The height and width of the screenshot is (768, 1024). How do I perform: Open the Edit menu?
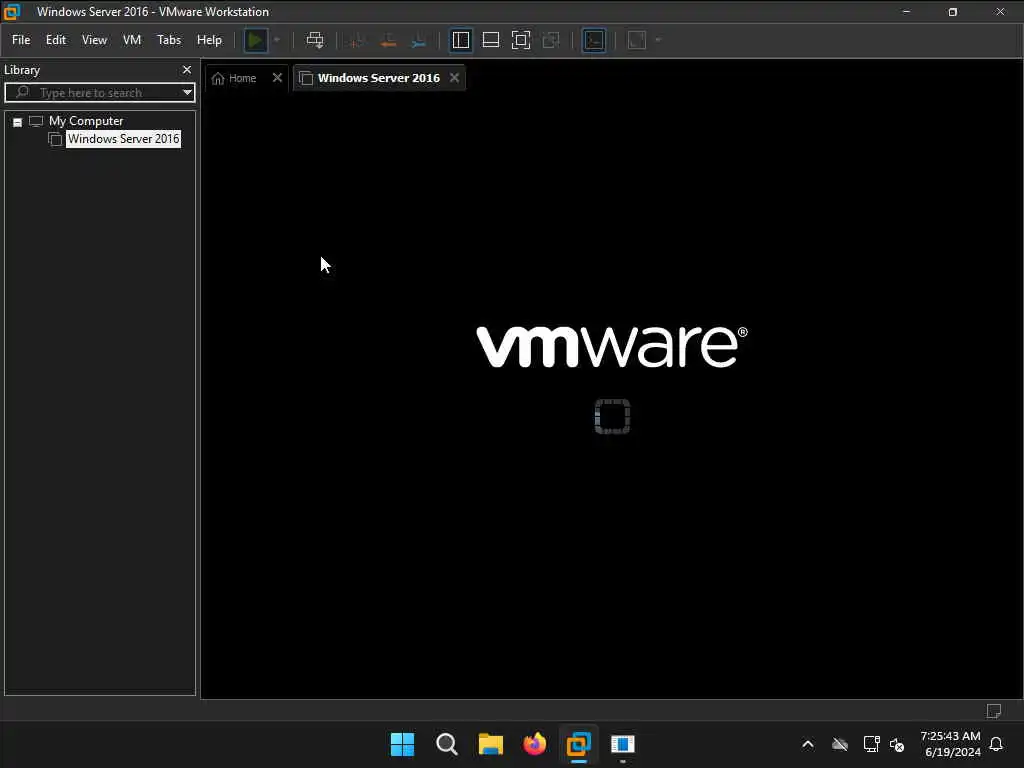tap(56, 40)
